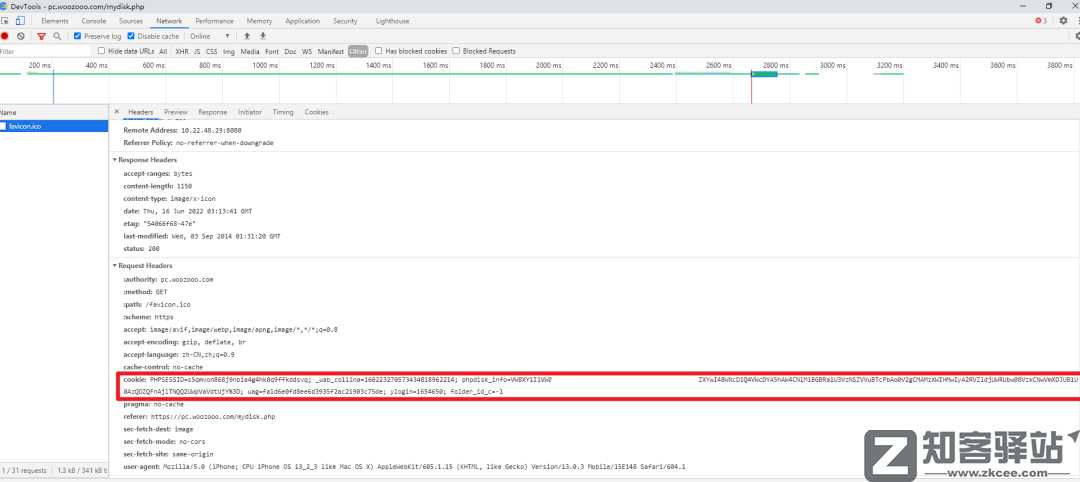Toggle the red filter funnel icon
The width and height of the screenshot is (1080, 482).
pos(41,36)
